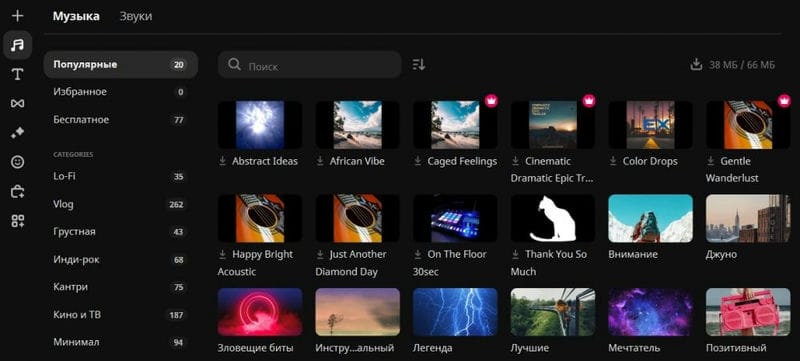Click the 262 count next to Vlog
This screenshot has width=800, height=361.
point(177,205)
